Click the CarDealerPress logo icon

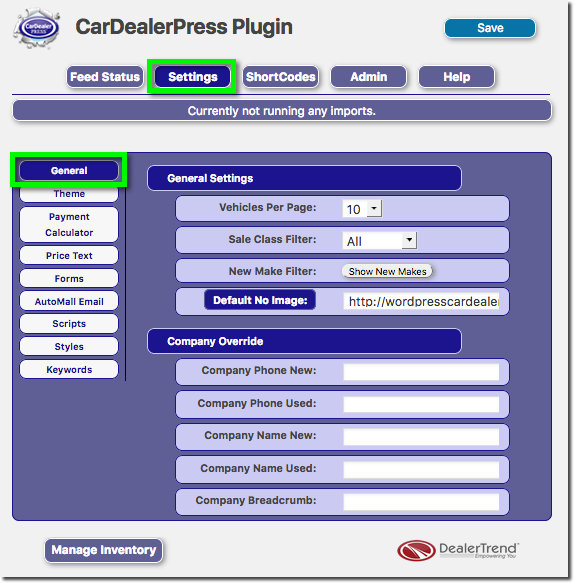pyautogui.click(x=37, y=29)
